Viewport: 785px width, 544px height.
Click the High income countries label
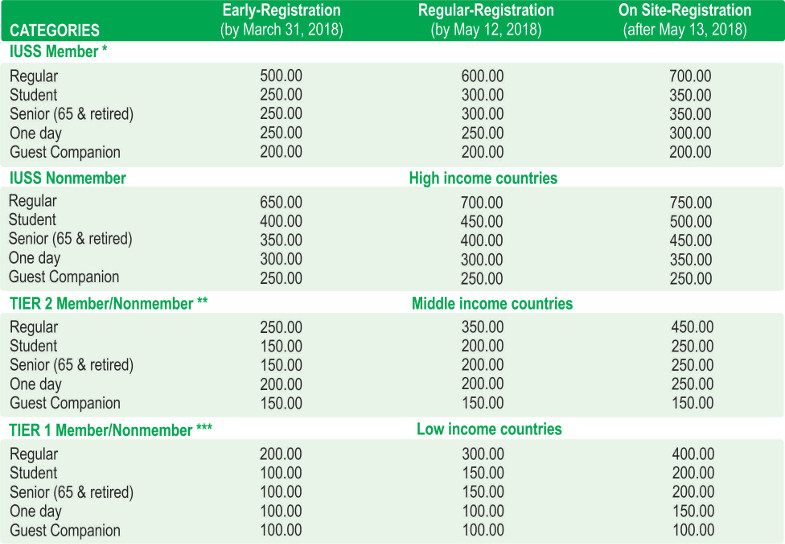click(483, 178)
